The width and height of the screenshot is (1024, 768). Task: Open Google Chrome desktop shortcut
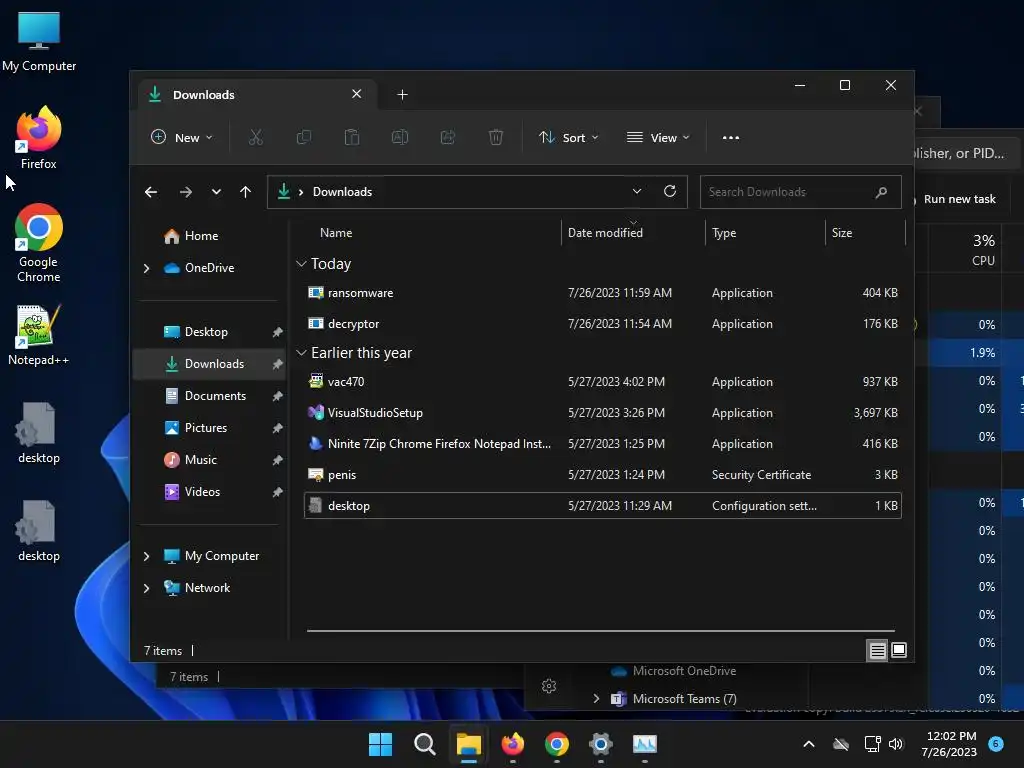39,243
